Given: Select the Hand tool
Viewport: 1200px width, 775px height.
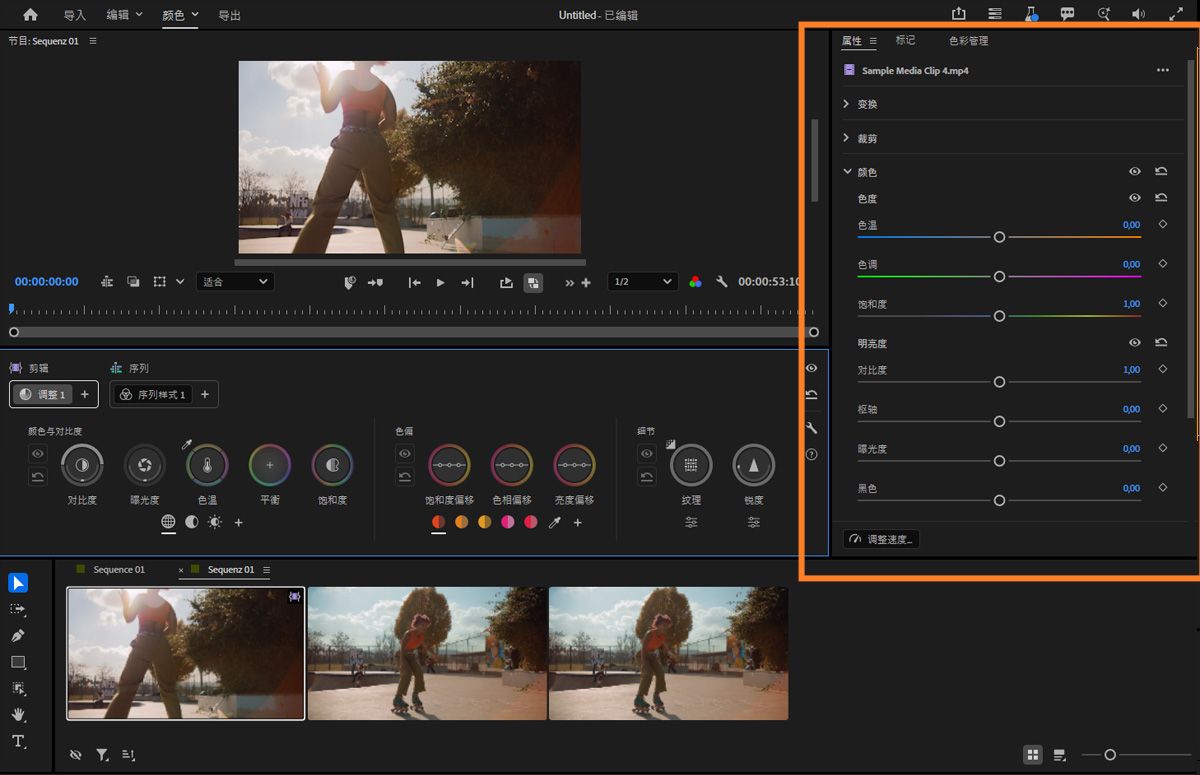Looking at the screenshot, I should click(18, 715).
